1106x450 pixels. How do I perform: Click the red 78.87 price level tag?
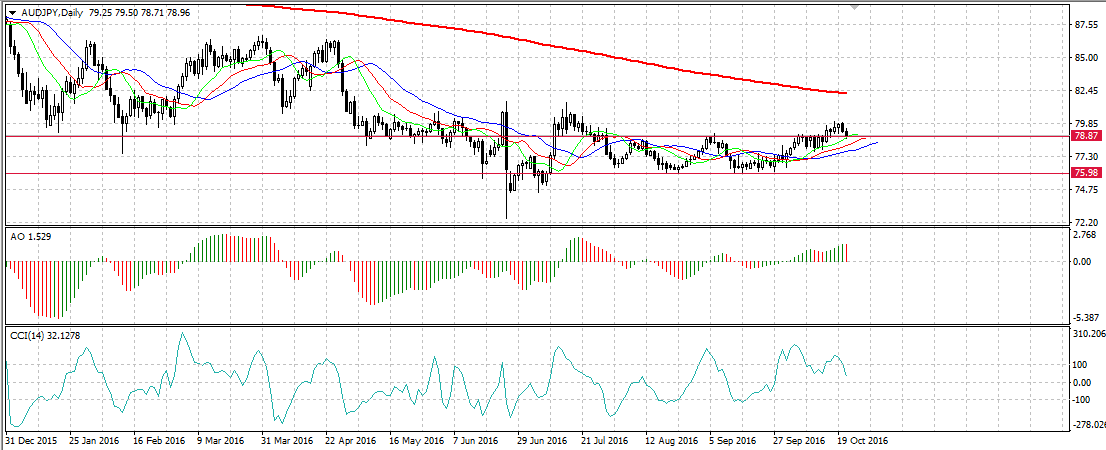(1085, 135)
